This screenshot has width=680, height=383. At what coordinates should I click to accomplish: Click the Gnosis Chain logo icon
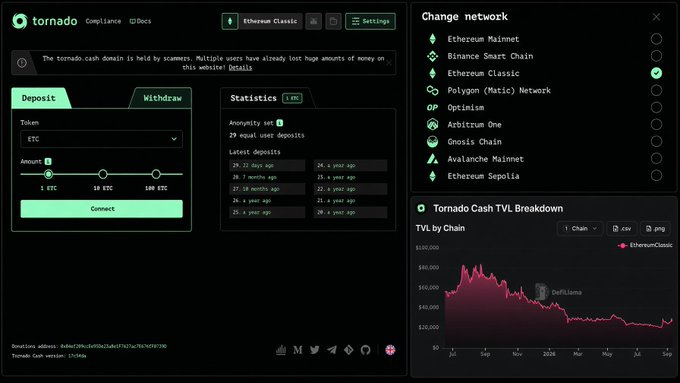point(432,142)
